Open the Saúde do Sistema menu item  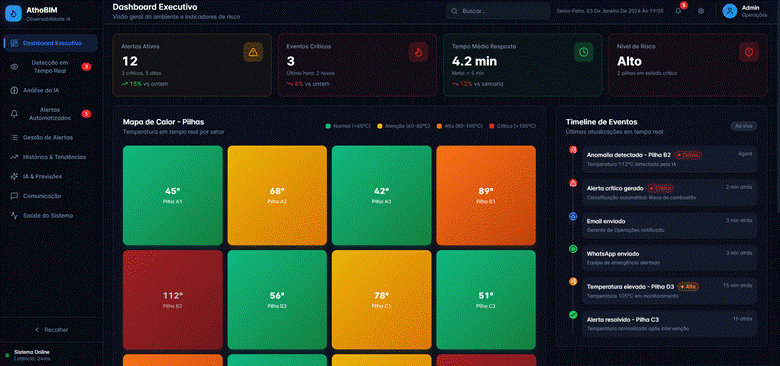[51, 216]
